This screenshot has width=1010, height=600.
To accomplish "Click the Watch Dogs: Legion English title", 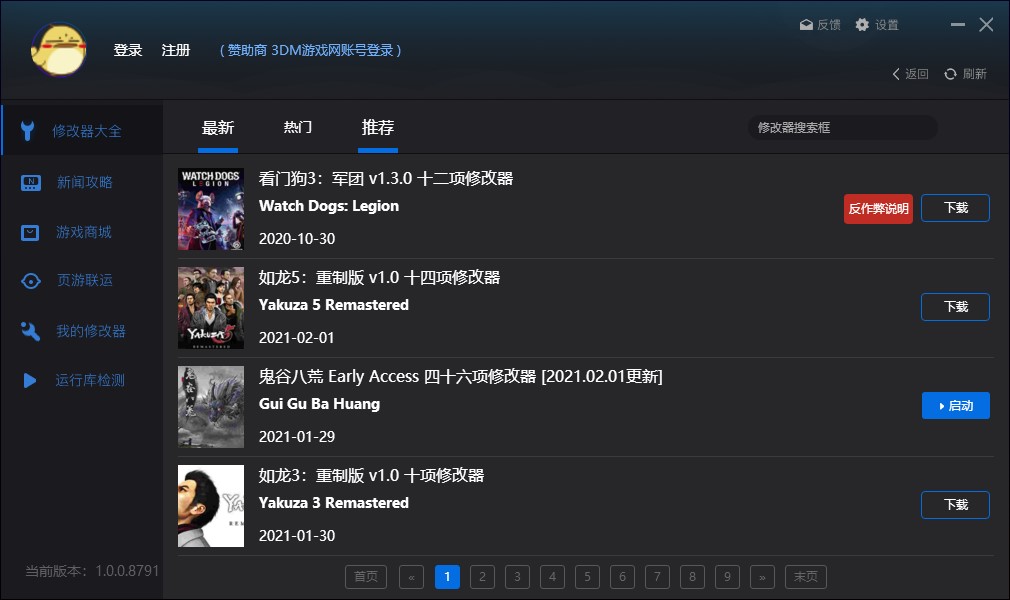I will [329, 206].
